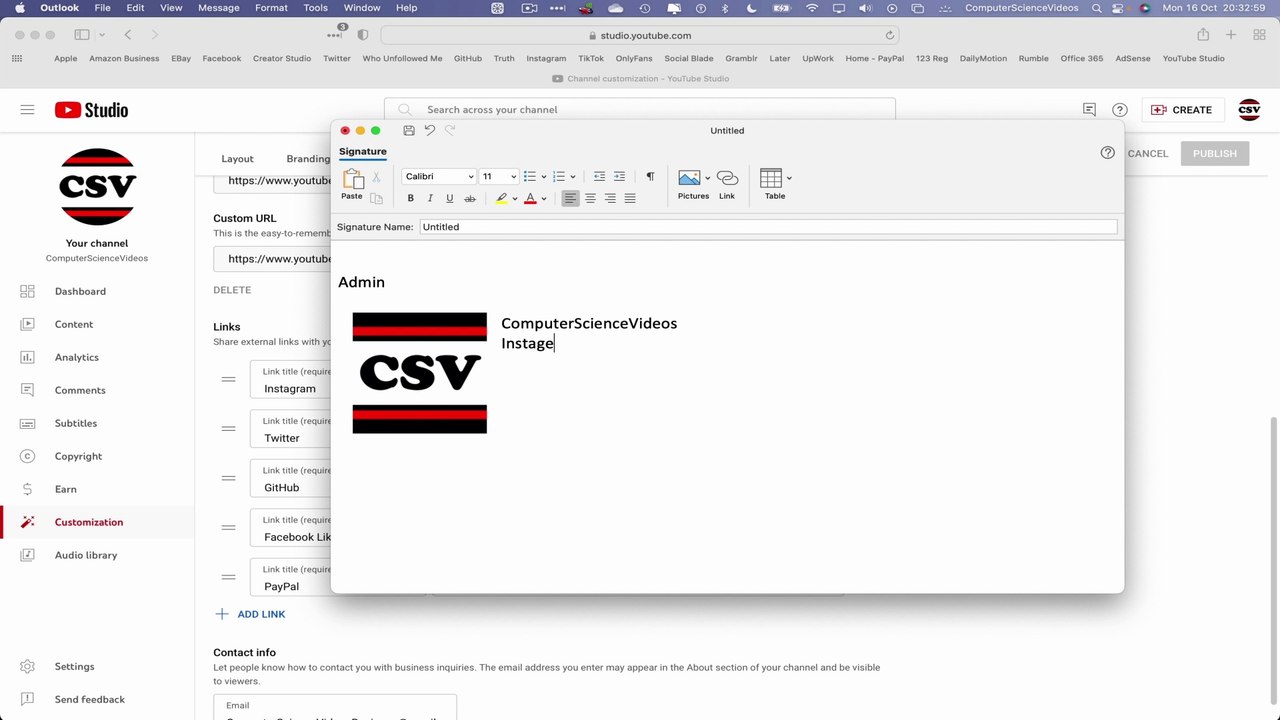The width and height of the screenshot is (1280, 720).
Task: Toggle bold formatting
Action: click(410, 198)
